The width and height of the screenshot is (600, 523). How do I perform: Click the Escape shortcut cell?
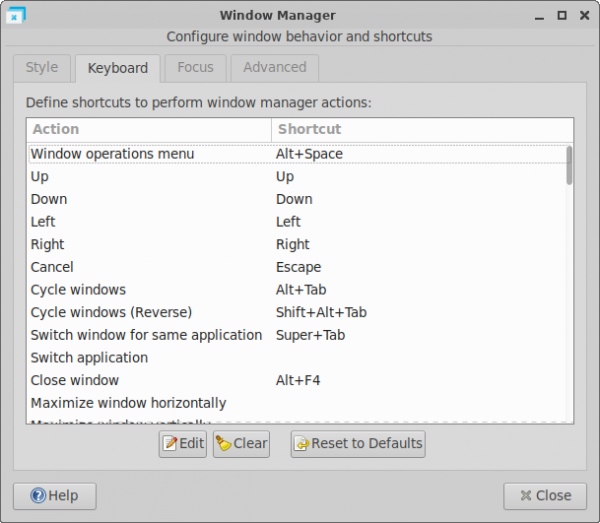298,267
